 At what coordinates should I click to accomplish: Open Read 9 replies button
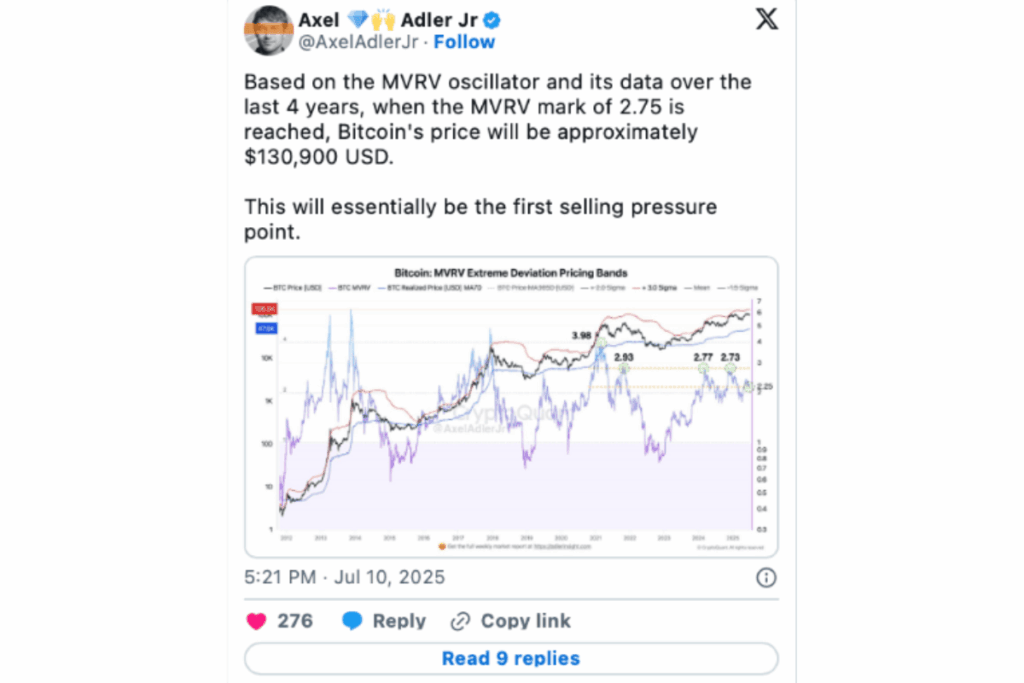coord(511,658)
